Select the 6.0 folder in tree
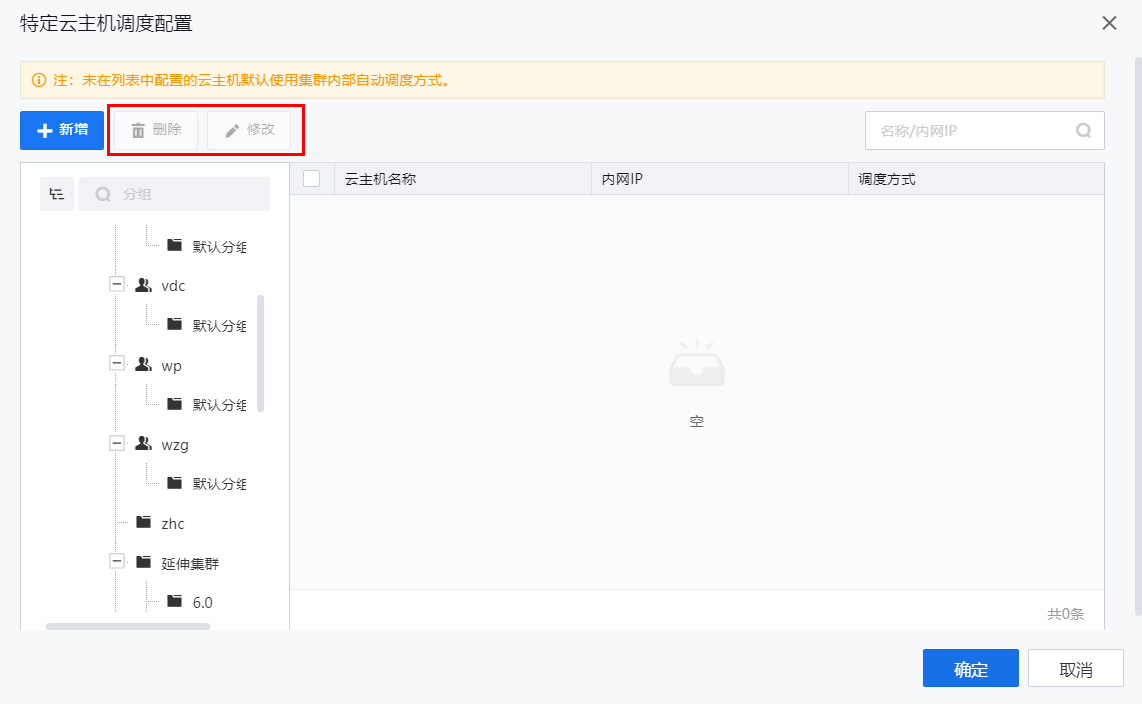This screenshot has height=704, width=1142. 202,603
